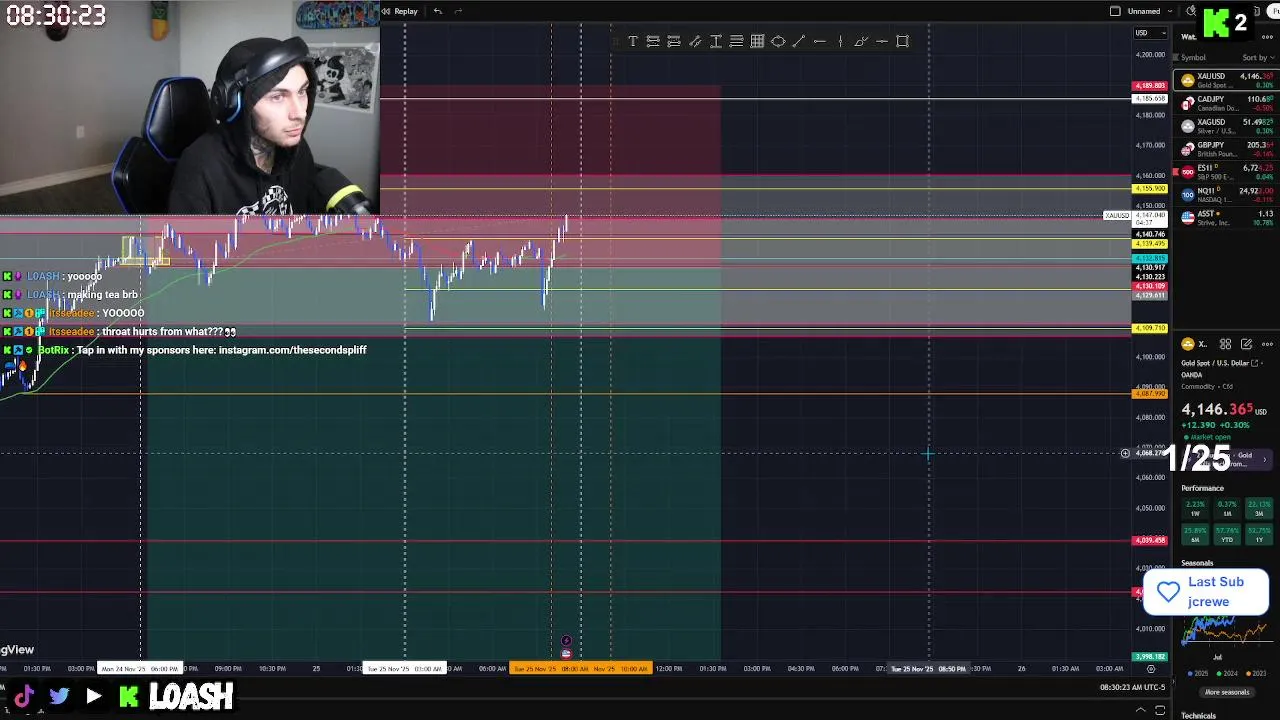
Task: Select ES1! S&P 500 watchlist row
Action: pyautogui.click(x=1227, y=172)
